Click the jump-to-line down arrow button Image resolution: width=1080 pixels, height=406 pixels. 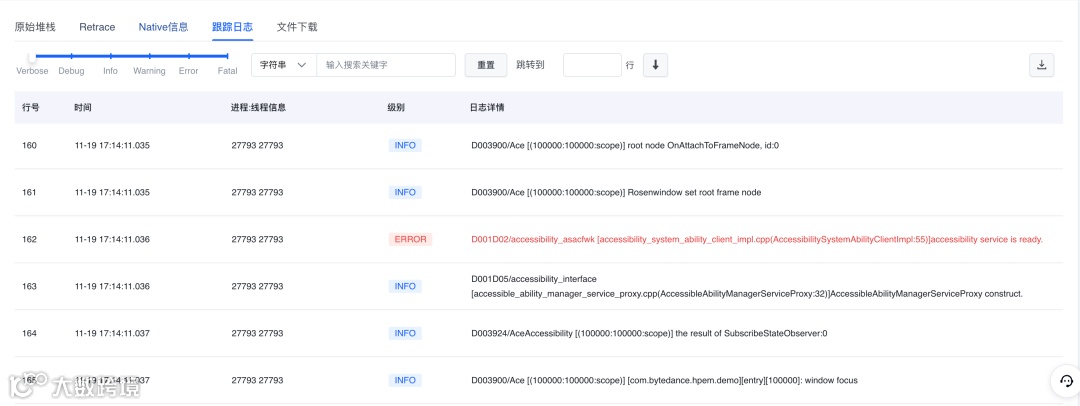[x=655, y=65]
